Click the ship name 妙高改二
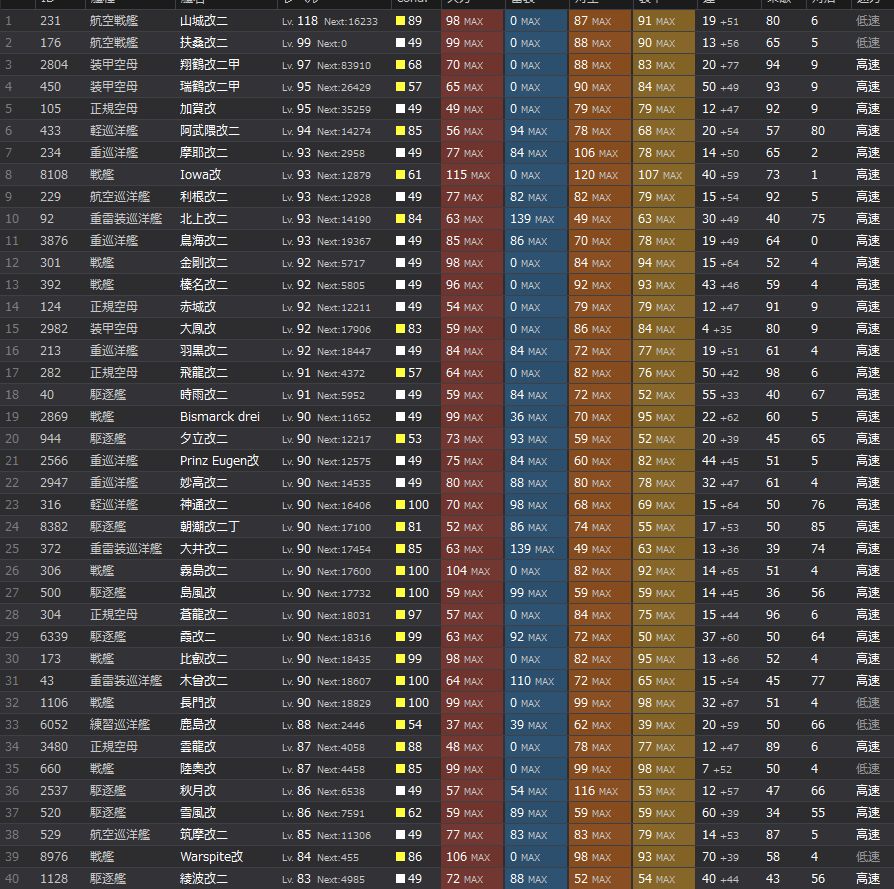The height and width of the screenshot is (889, 894). coord(204,483)
